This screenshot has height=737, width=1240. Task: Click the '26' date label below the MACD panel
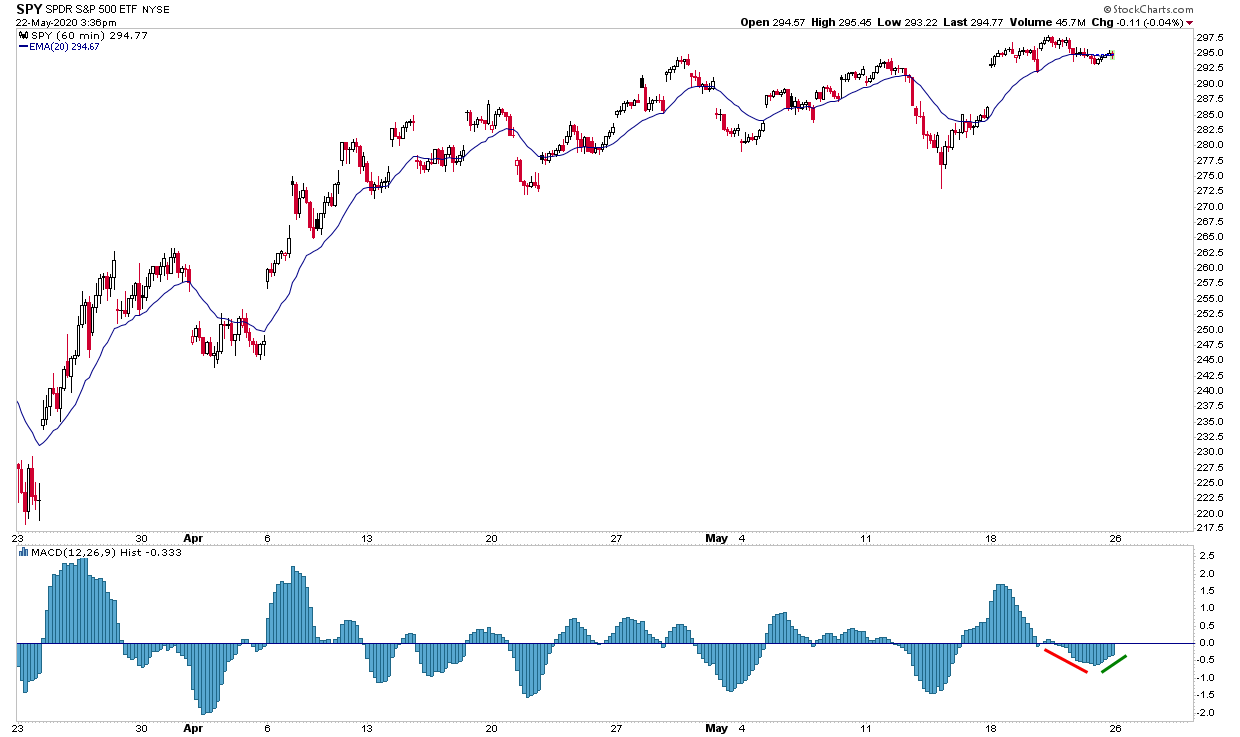[x=1116, y=729]
